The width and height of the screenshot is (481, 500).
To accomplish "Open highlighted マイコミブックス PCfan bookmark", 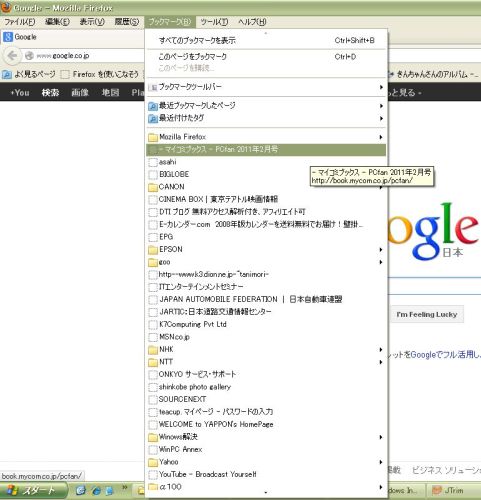I will pos(266,149).
